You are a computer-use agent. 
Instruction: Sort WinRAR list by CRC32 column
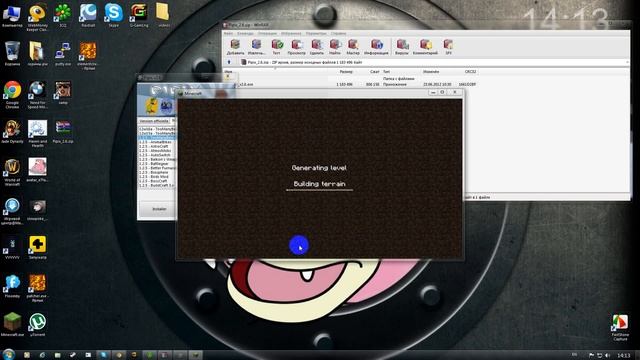[470, 72]
